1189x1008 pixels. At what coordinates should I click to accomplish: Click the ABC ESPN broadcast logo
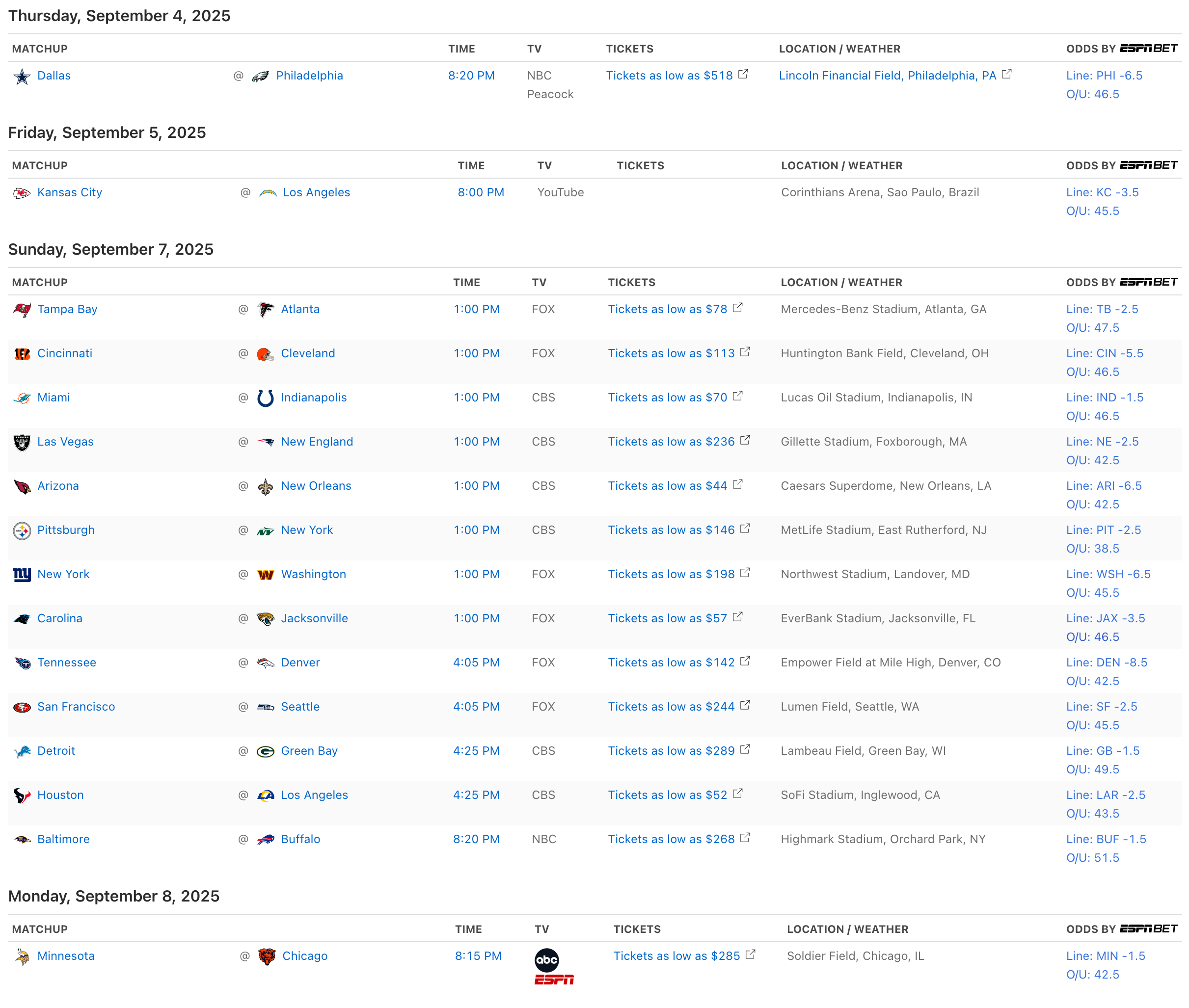click(553, 967)
